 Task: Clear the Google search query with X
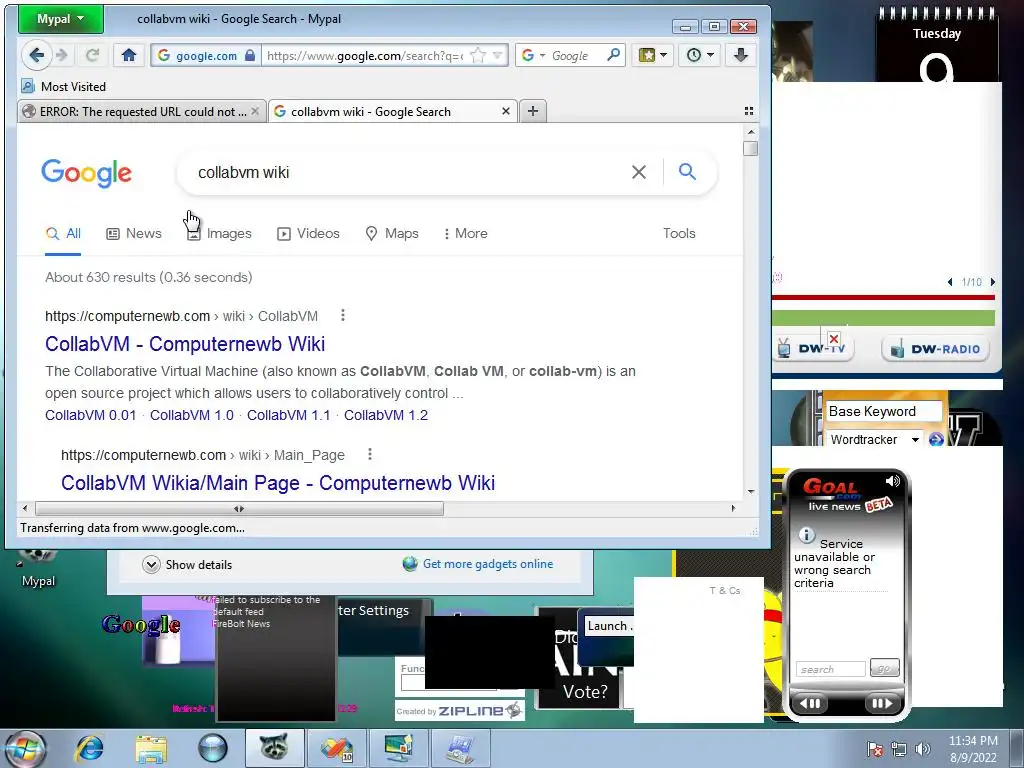pyautogui.click(x=639, y=172)
